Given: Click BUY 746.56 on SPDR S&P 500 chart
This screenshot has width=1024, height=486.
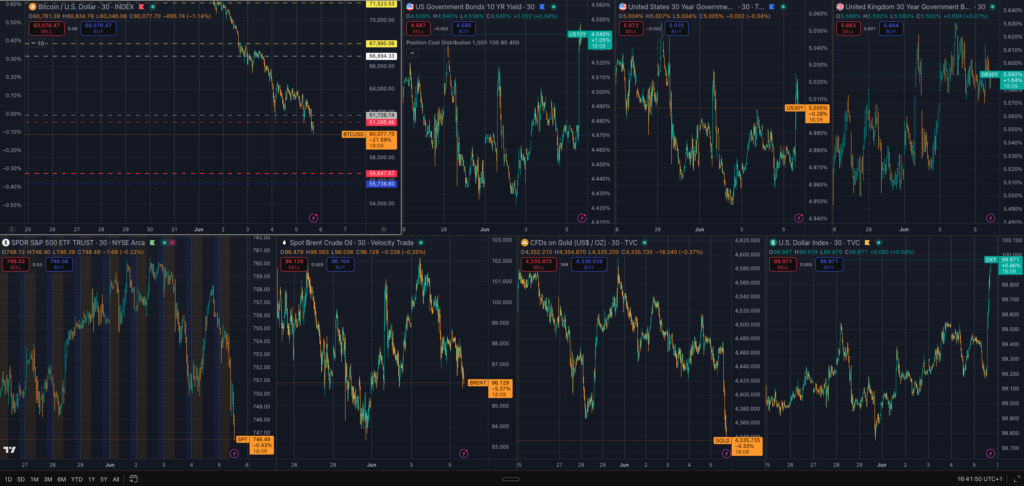Looking at the screenshot, I should tap(59, 264).
